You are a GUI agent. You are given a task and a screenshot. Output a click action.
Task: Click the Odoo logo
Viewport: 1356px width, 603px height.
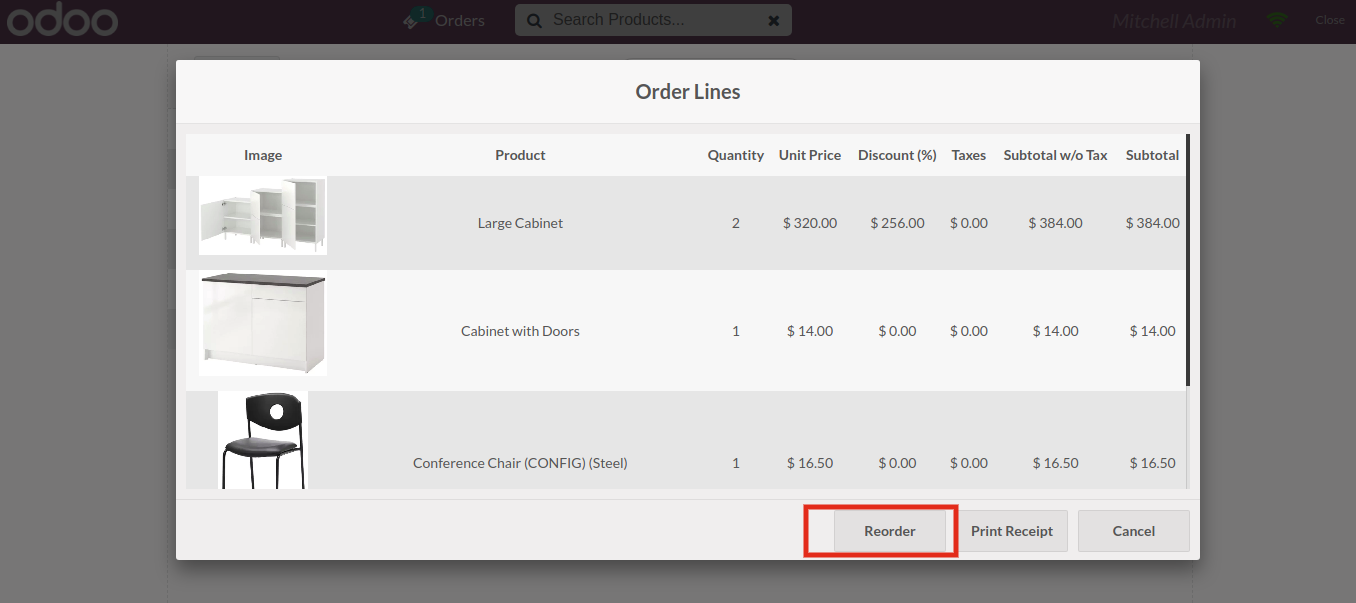tap(63, 20)
